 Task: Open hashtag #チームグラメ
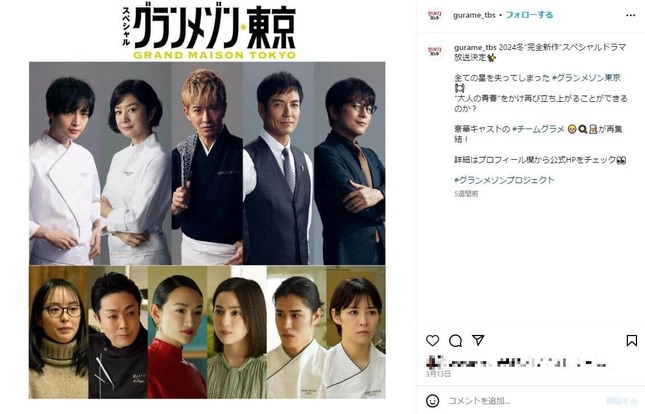[x=538, y=129]
